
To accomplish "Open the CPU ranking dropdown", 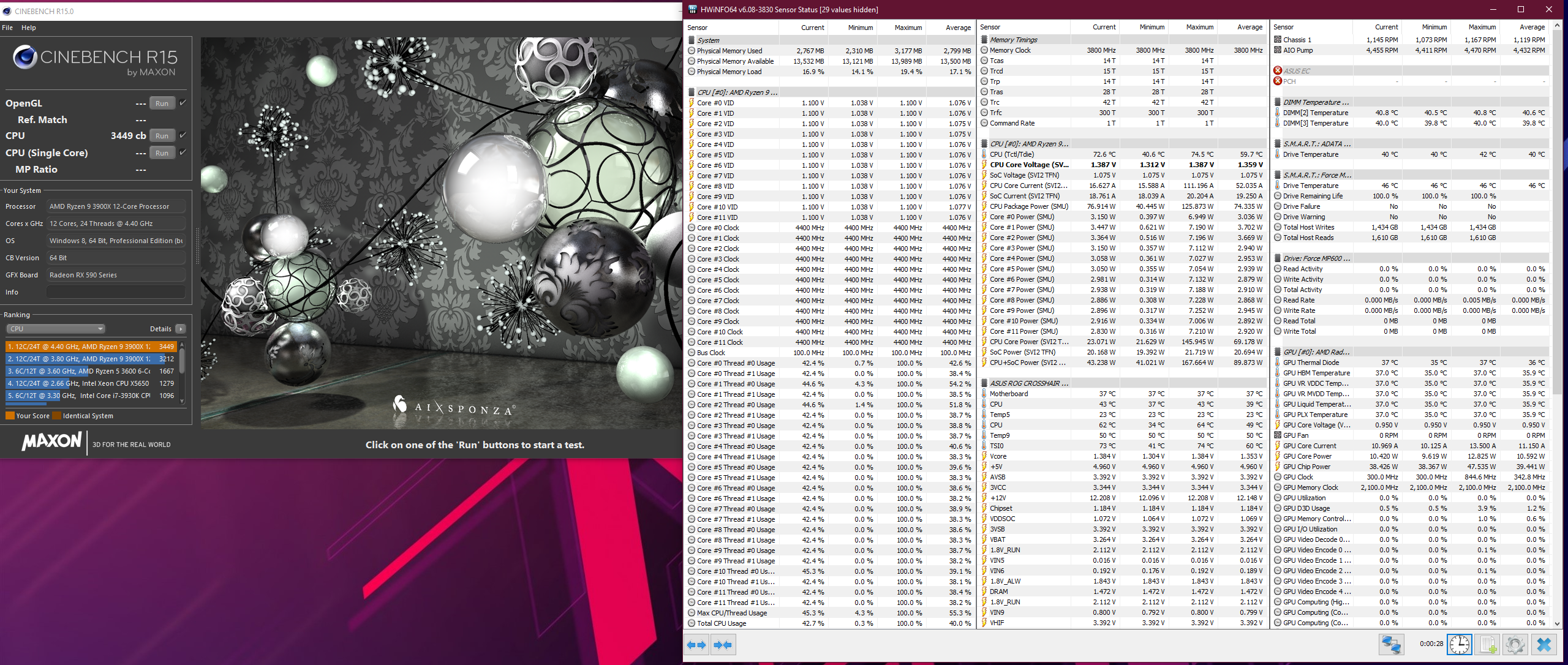I will [55, 329].
